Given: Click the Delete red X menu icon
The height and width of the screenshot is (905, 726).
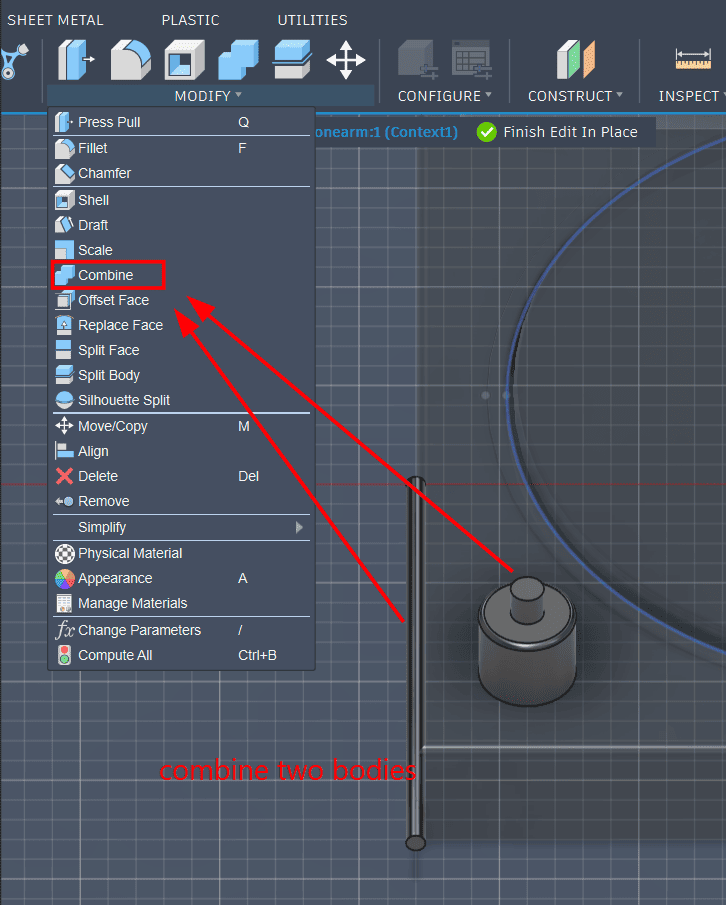Looking at the screenshot, I should point(64,476).
